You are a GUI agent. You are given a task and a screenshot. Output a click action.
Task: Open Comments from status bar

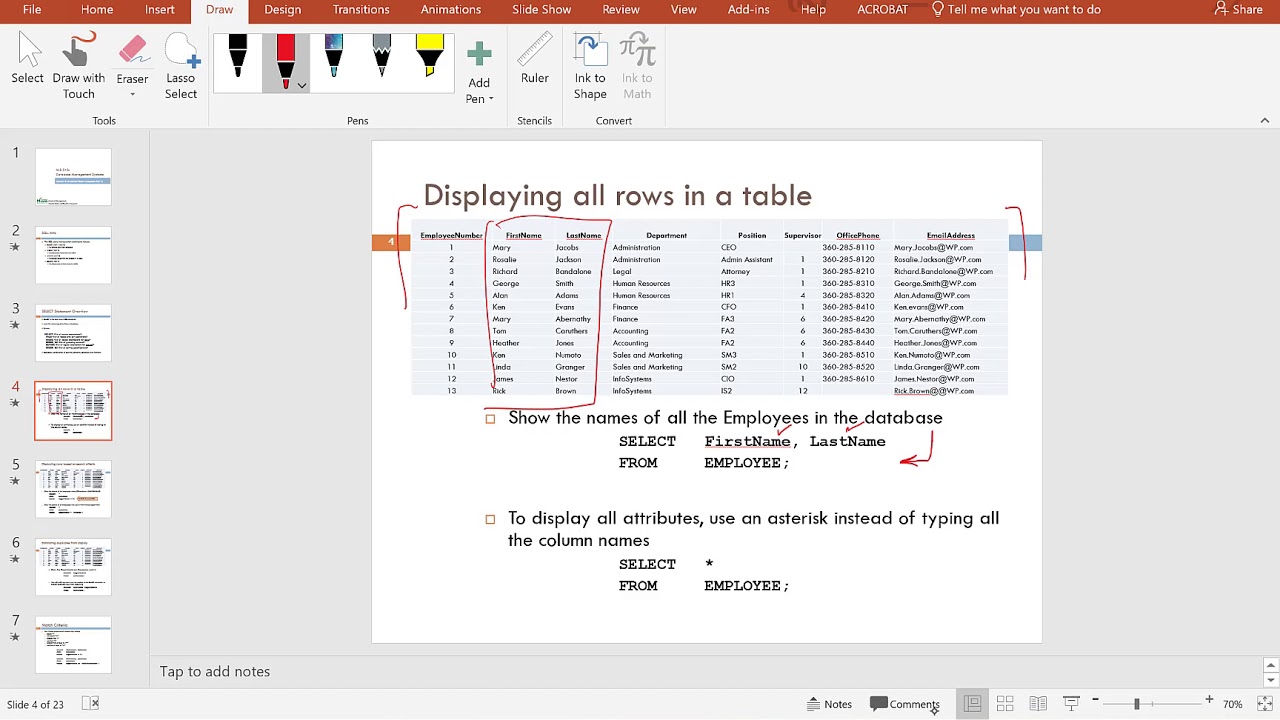[905, 704]
